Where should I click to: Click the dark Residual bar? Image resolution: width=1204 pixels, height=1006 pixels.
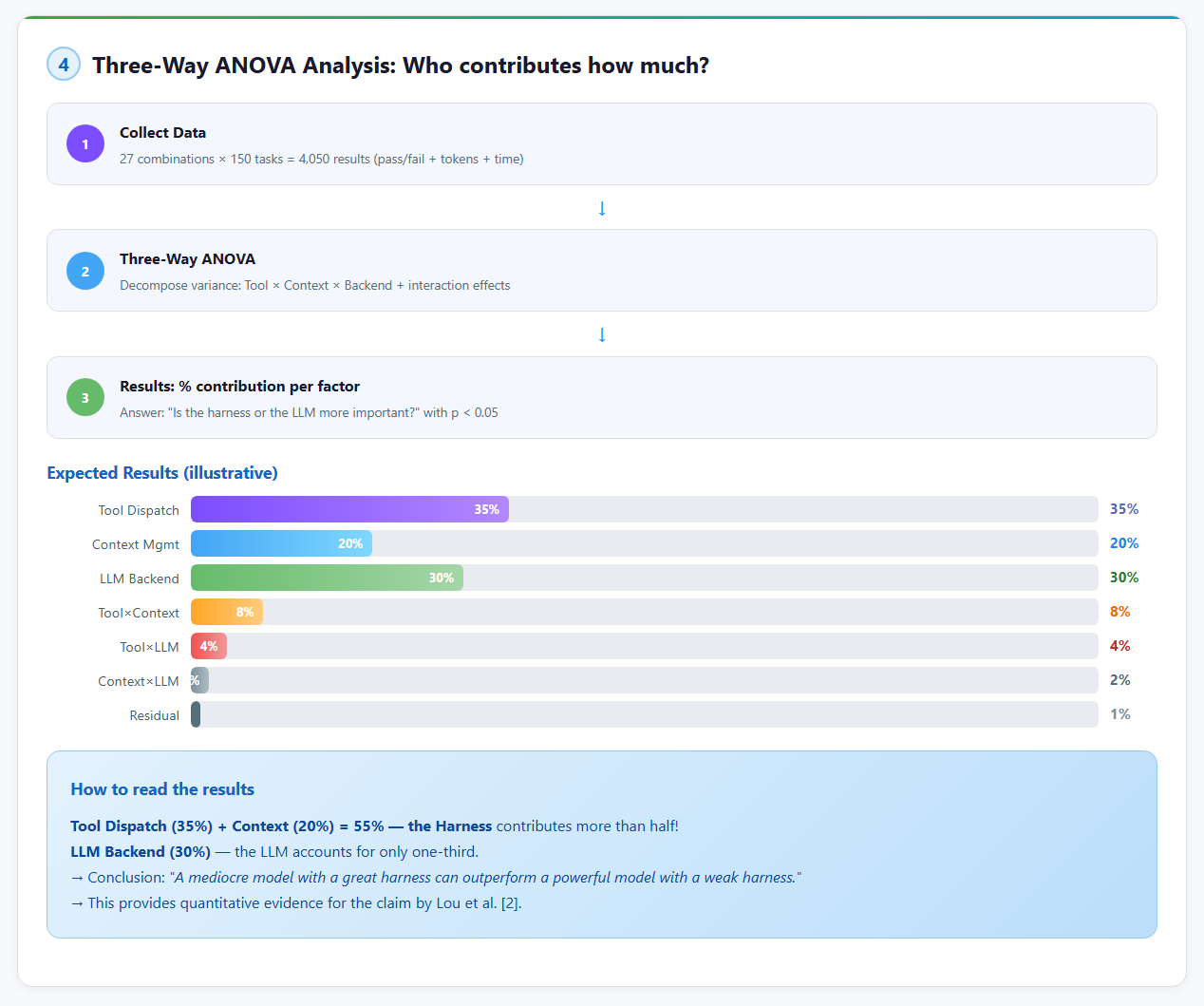click(x=196, y=714)
